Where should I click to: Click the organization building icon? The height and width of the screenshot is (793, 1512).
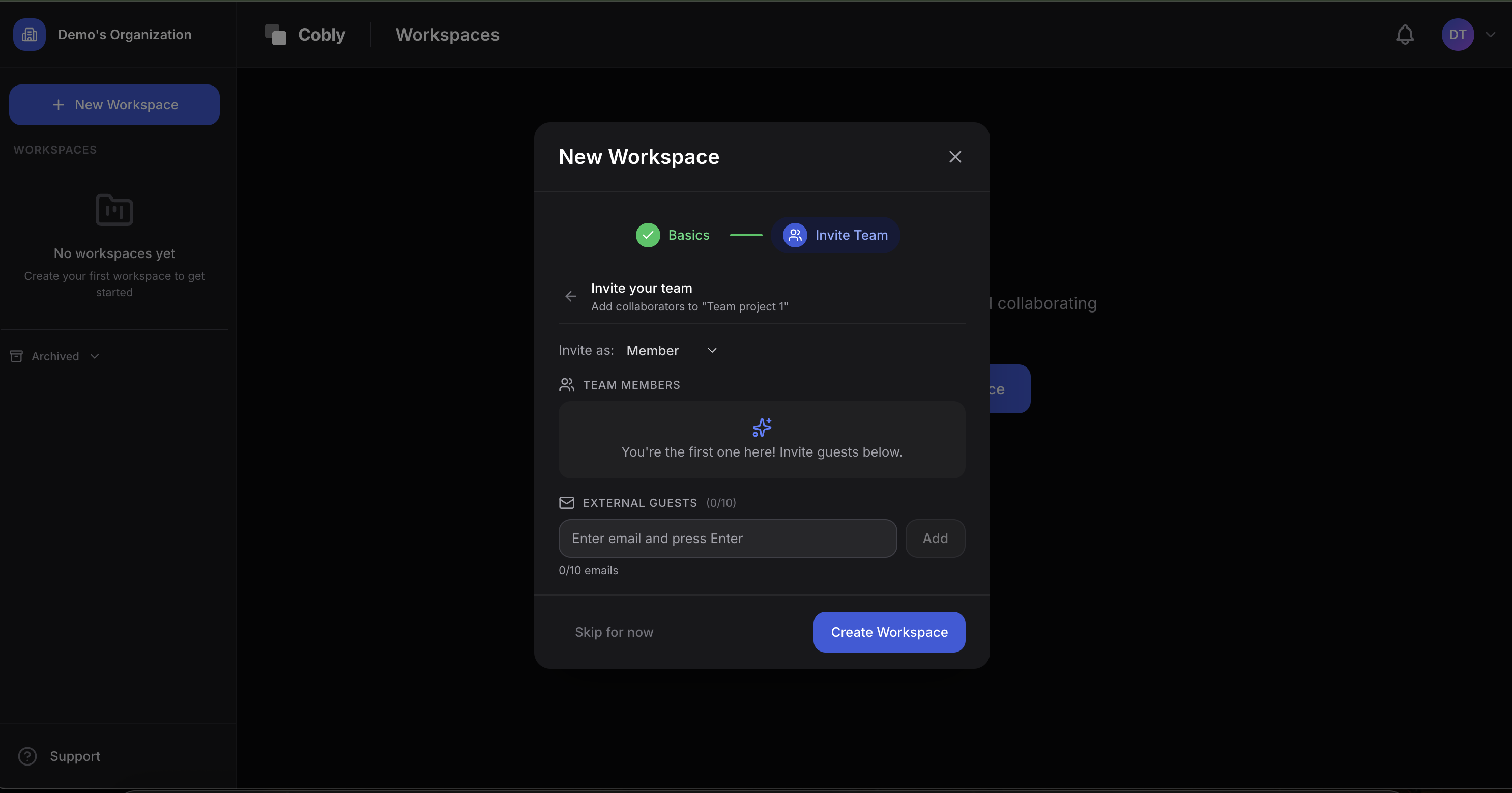pos(30,35)
